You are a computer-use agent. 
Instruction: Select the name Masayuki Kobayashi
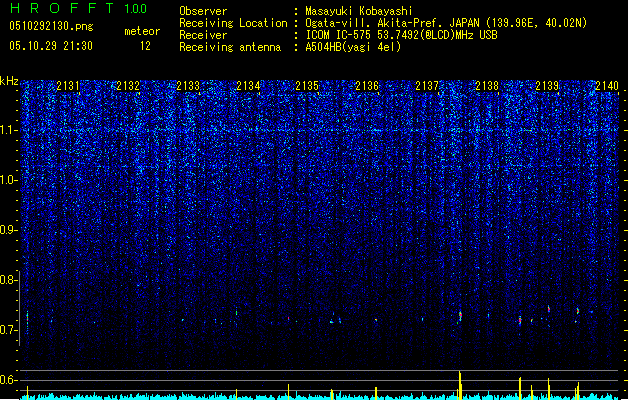(x=359, y=11)
